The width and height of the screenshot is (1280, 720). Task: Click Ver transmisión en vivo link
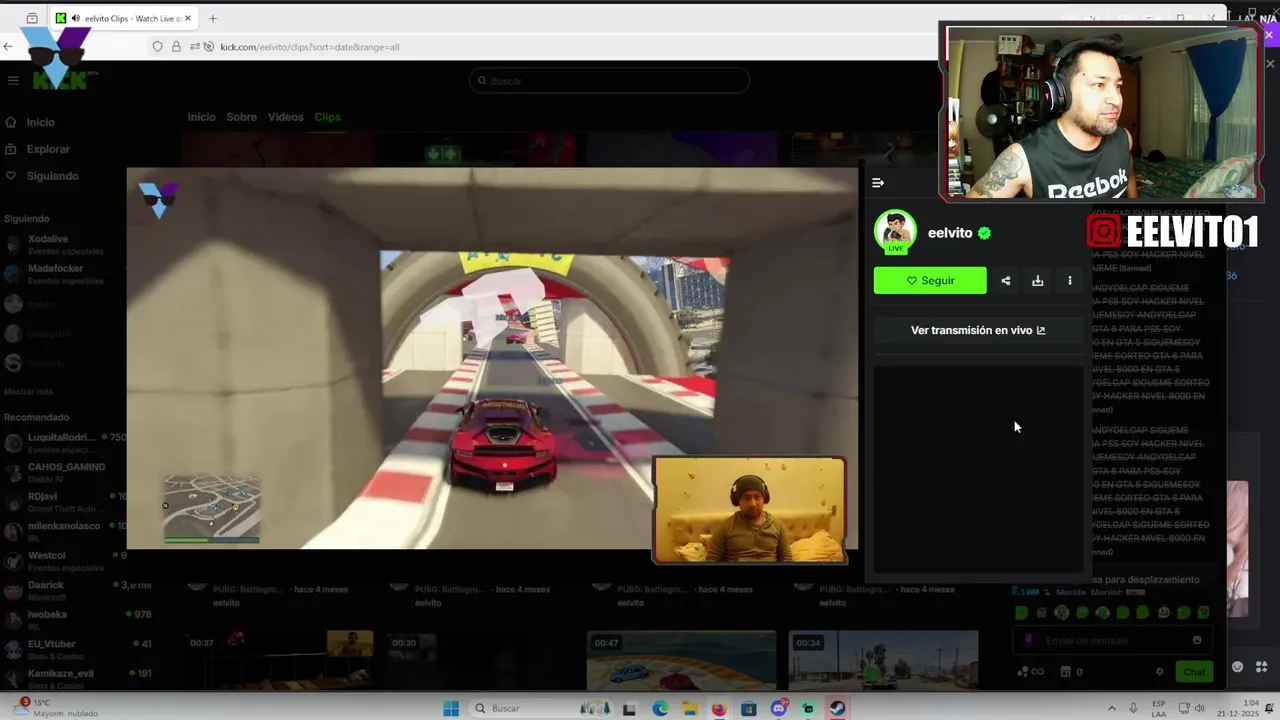978,330
